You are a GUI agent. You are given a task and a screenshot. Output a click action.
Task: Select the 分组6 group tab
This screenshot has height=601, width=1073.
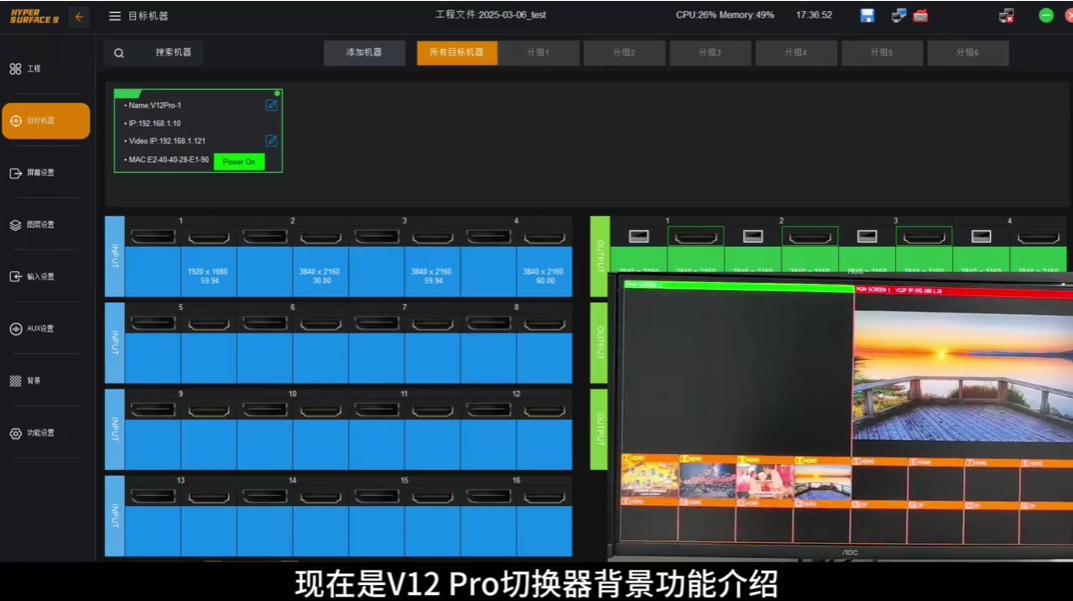pos(967,52)
